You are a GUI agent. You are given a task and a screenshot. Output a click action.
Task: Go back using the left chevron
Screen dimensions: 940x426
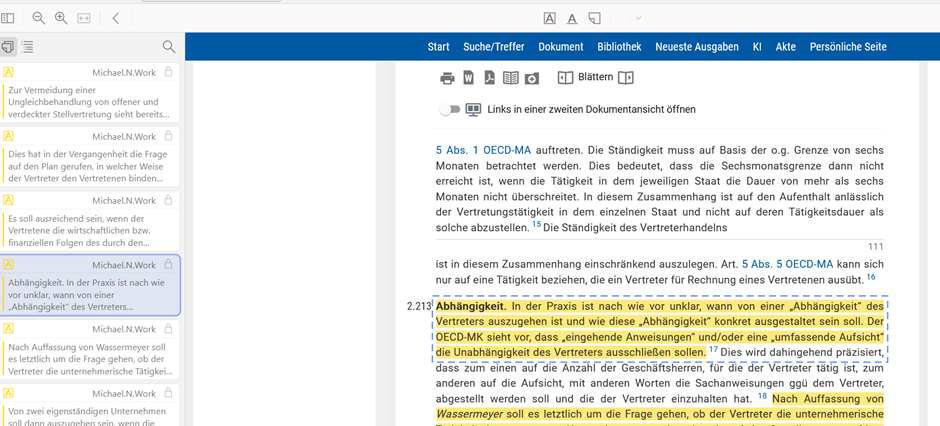click(116, 19)
